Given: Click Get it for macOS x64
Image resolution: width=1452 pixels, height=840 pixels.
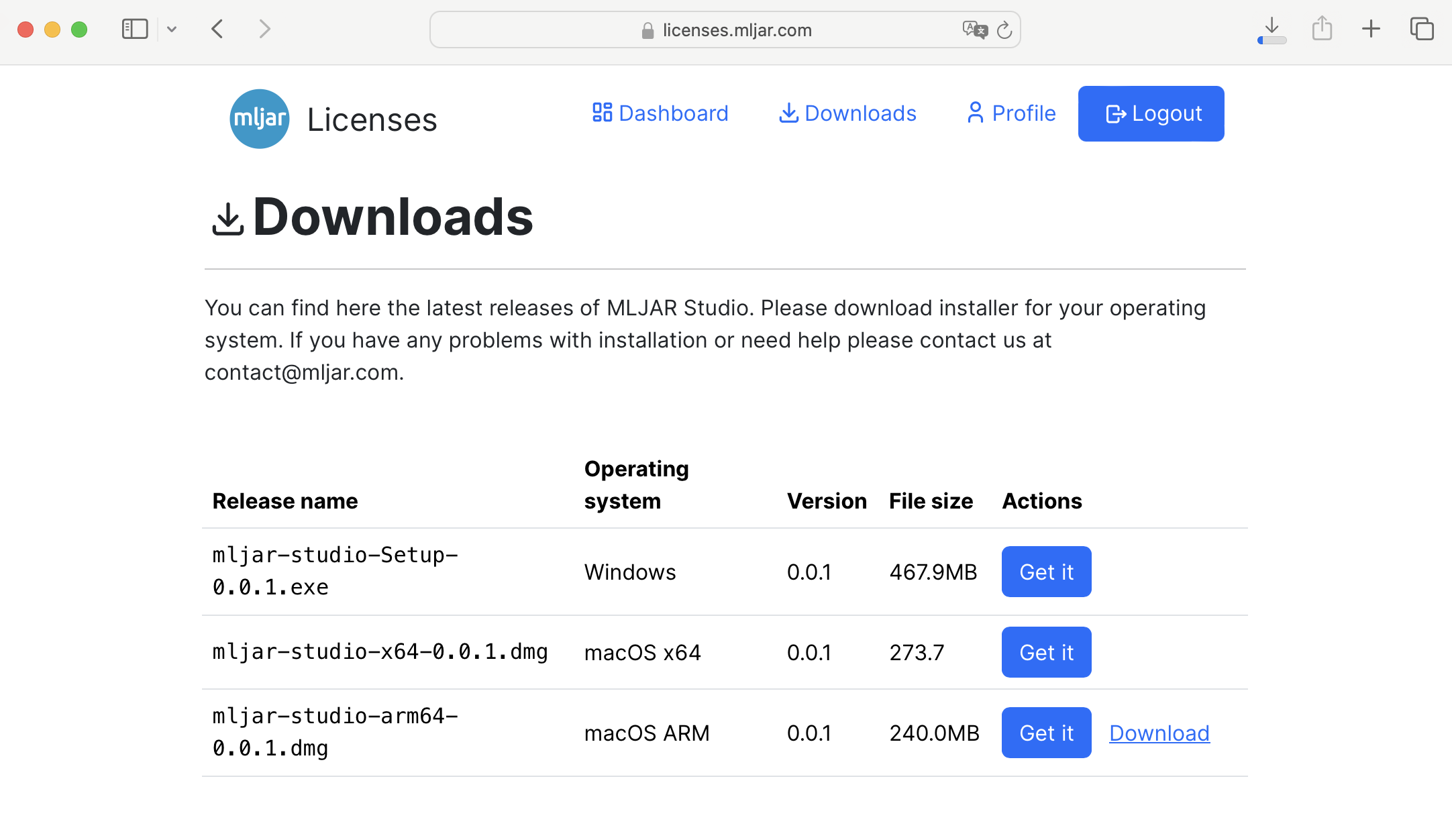Looking at the screenshot, I should pos(1047,652).
